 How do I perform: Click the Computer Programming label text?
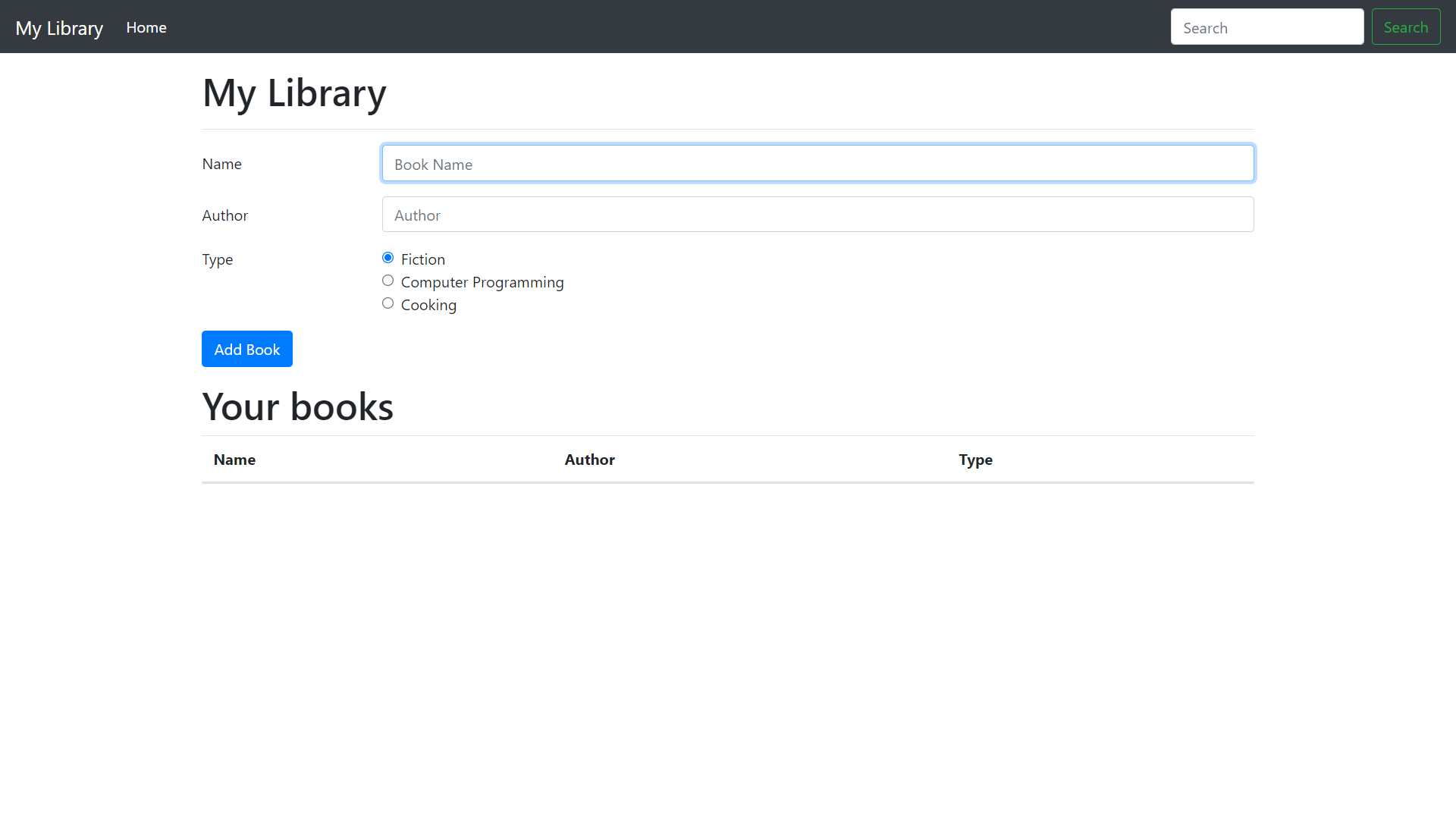tap(482, 282)
